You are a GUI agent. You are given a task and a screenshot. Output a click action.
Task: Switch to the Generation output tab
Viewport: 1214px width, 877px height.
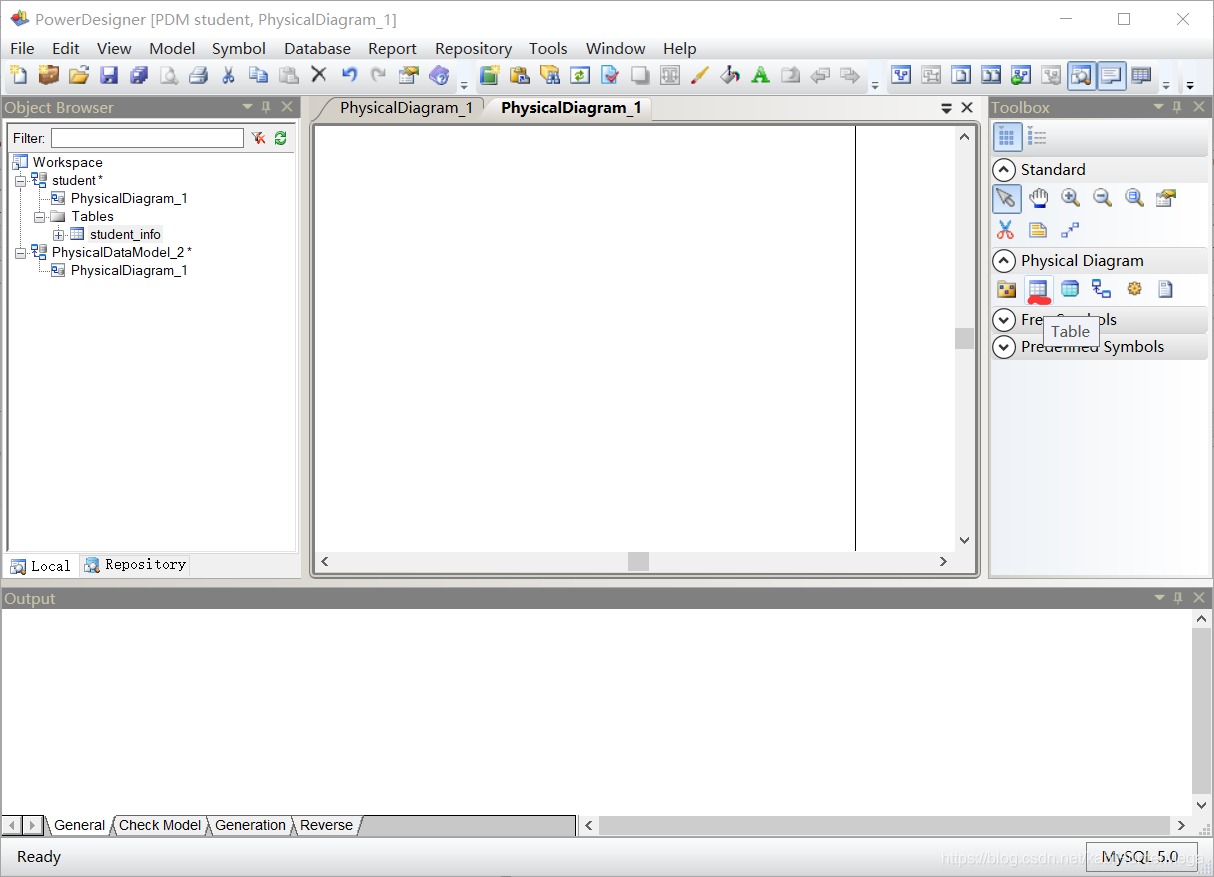(250, 825)
